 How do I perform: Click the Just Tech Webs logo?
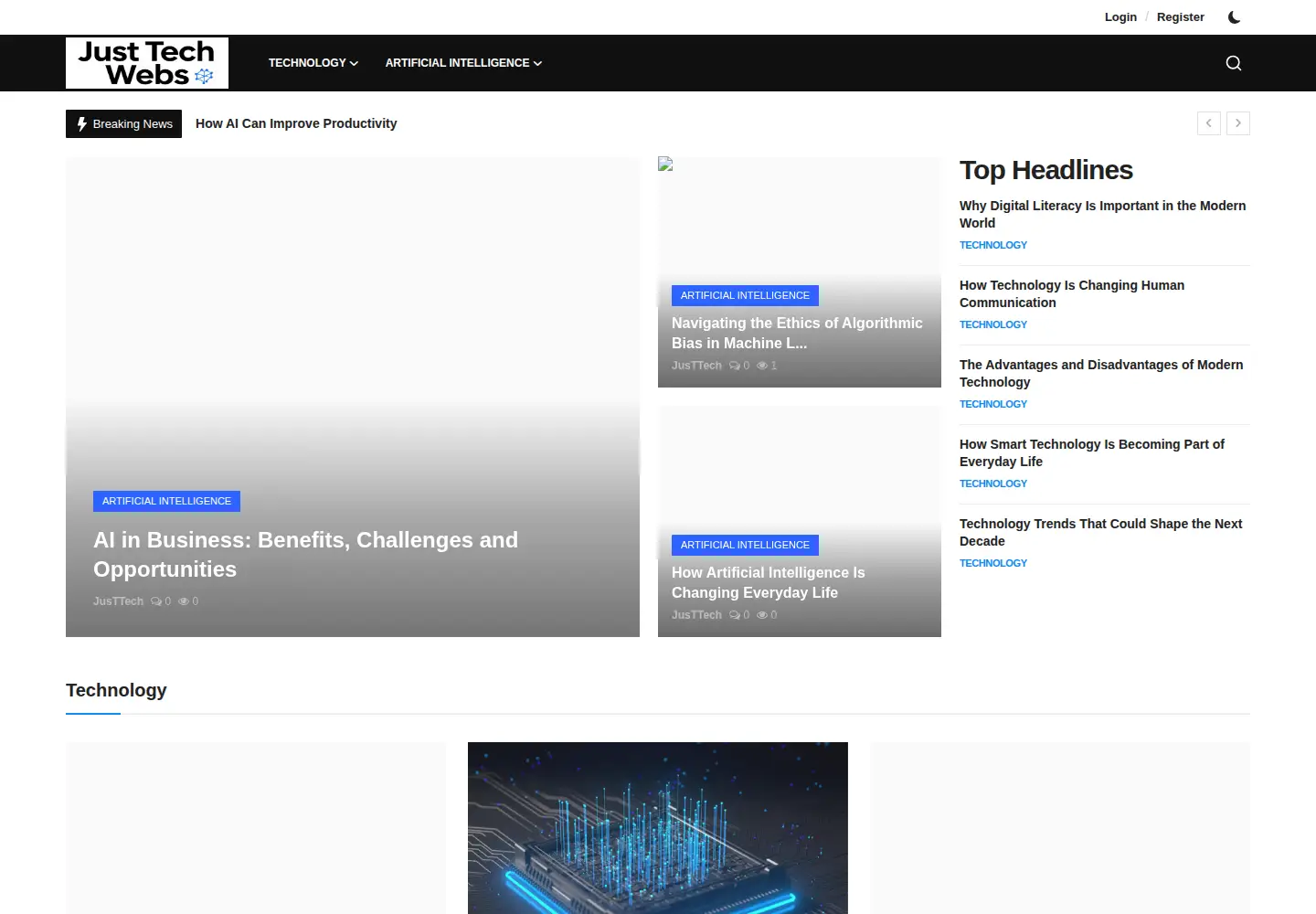(x=147, y=63)
